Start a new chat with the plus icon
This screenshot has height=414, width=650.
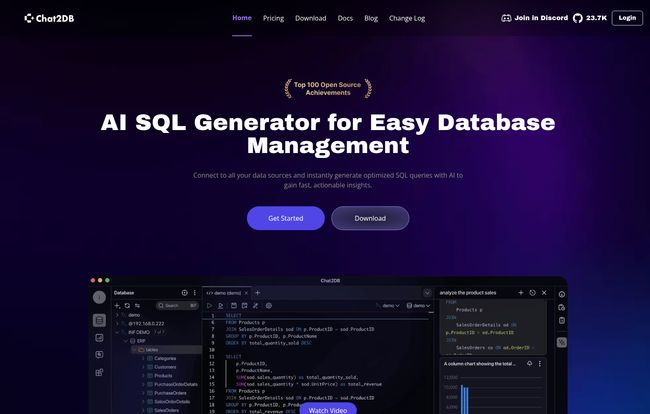pyautogui.click(x=521, y=293)
